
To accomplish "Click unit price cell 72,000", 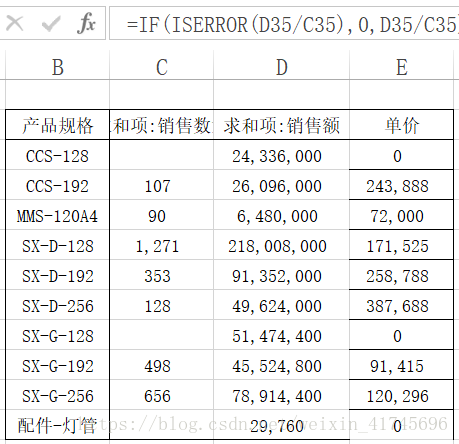I will pyautogui.click(x=402, y=215).
